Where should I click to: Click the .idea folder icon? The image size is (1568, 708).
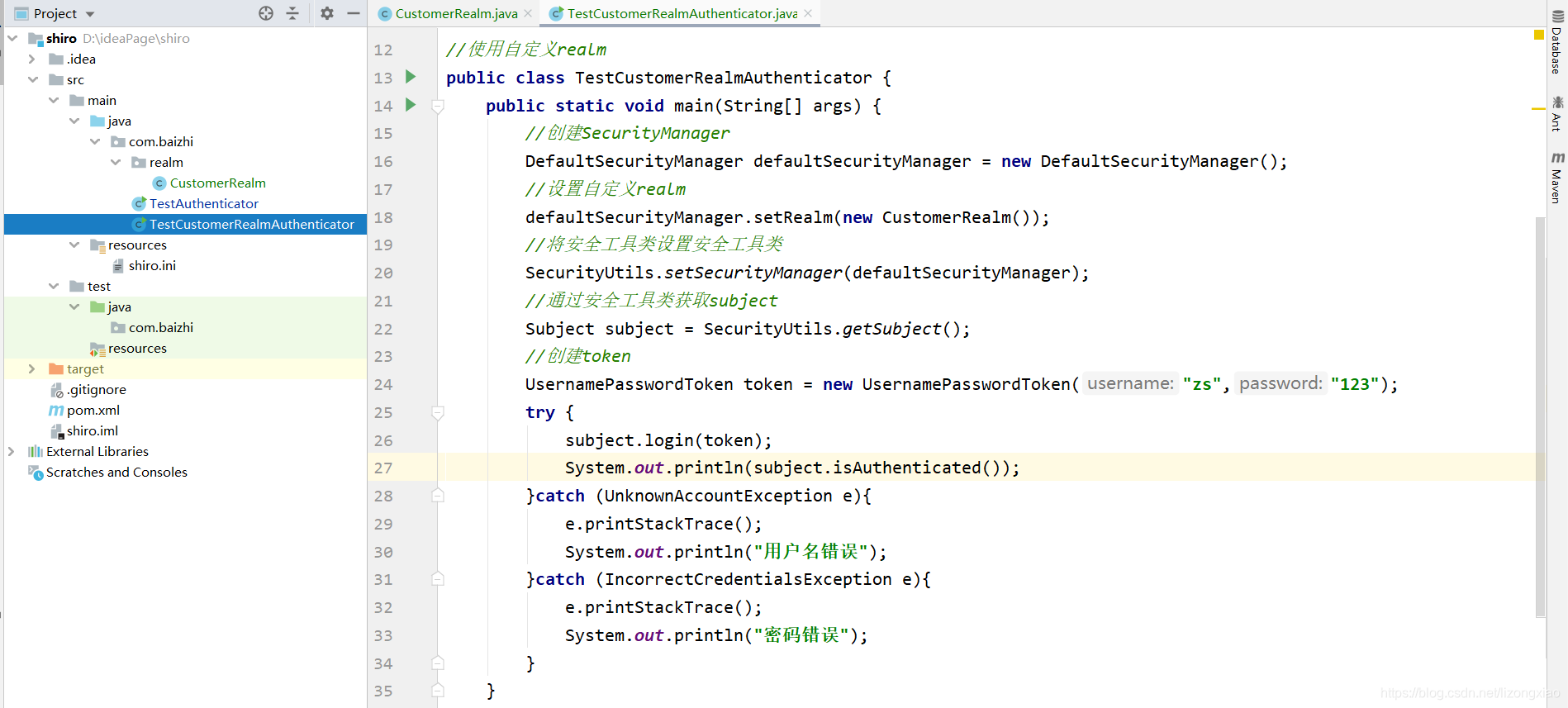coord(56,59)
